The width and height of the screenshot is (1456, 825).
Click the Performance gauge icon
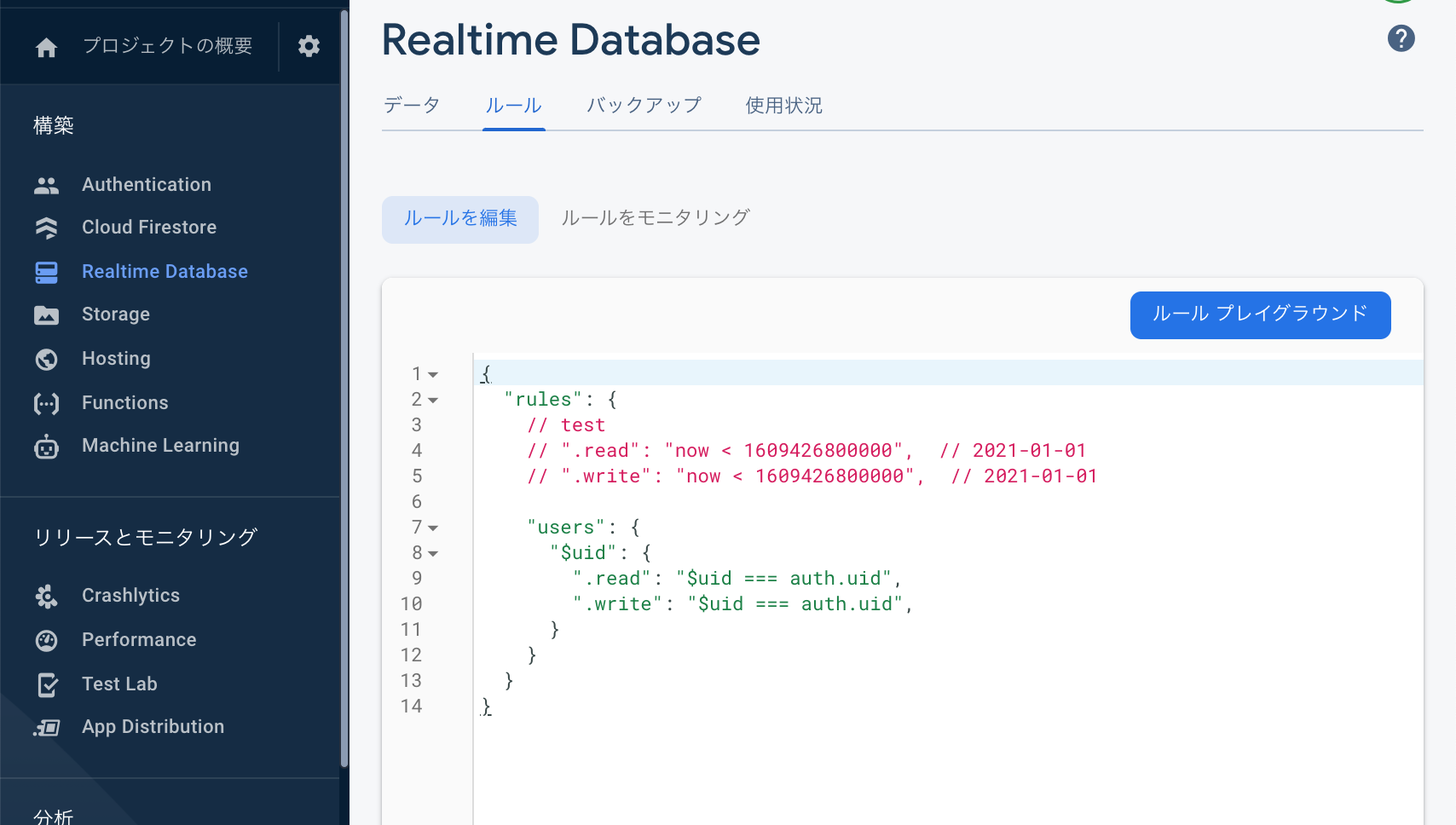click(46, 640)
